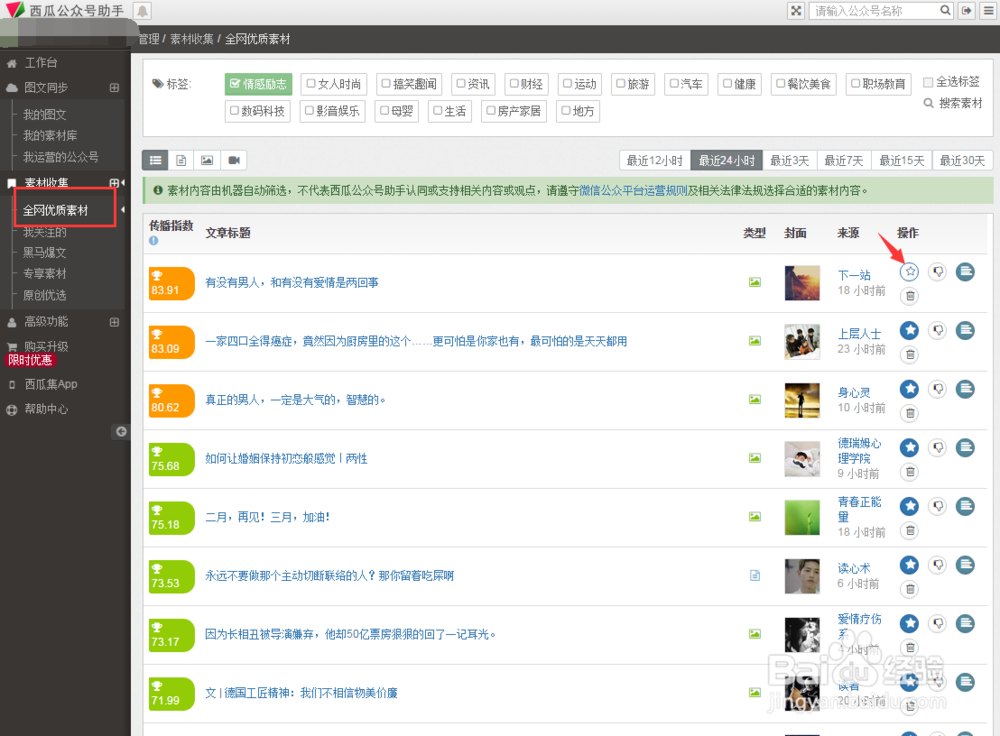Select the 最近30天 time tab

click(x=962, y=160)
